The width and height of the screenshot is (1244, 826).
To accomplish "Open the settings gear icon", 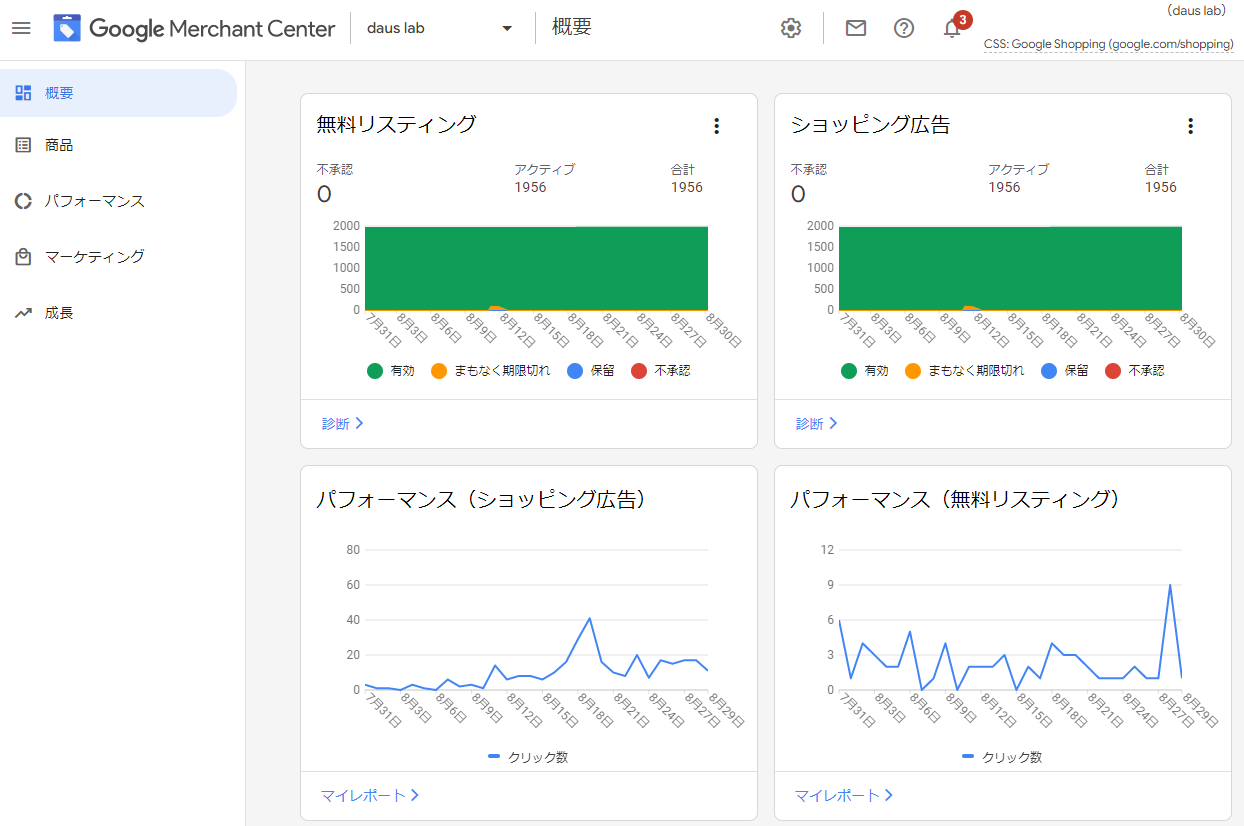I will pos(790,28).
